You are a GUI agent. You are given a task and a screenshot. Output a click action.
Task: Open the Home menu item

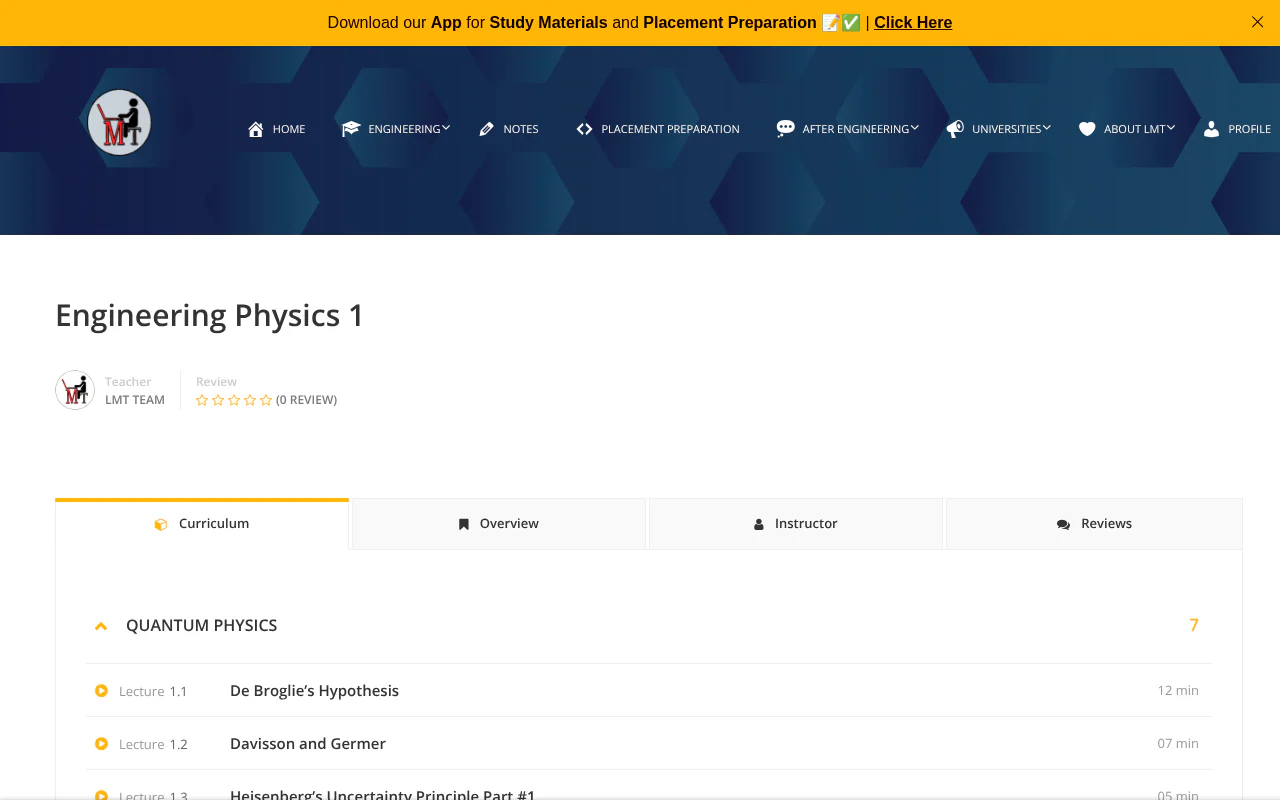[289, 129]
